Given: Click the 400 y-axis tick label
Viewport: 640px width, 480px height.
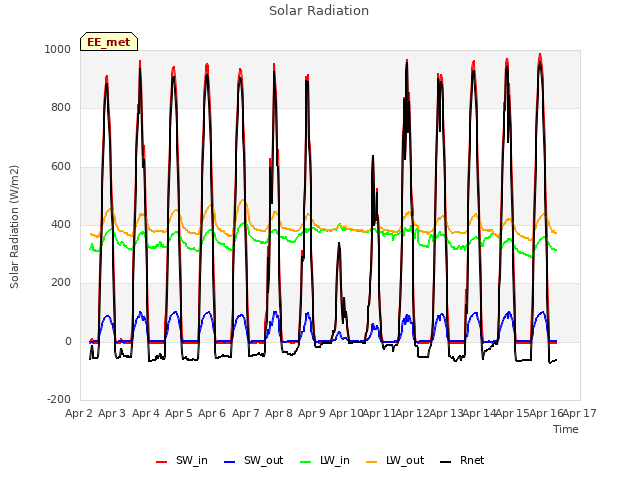Looking at the screenshot, I should pyautogui.click(x=61, y=224).
